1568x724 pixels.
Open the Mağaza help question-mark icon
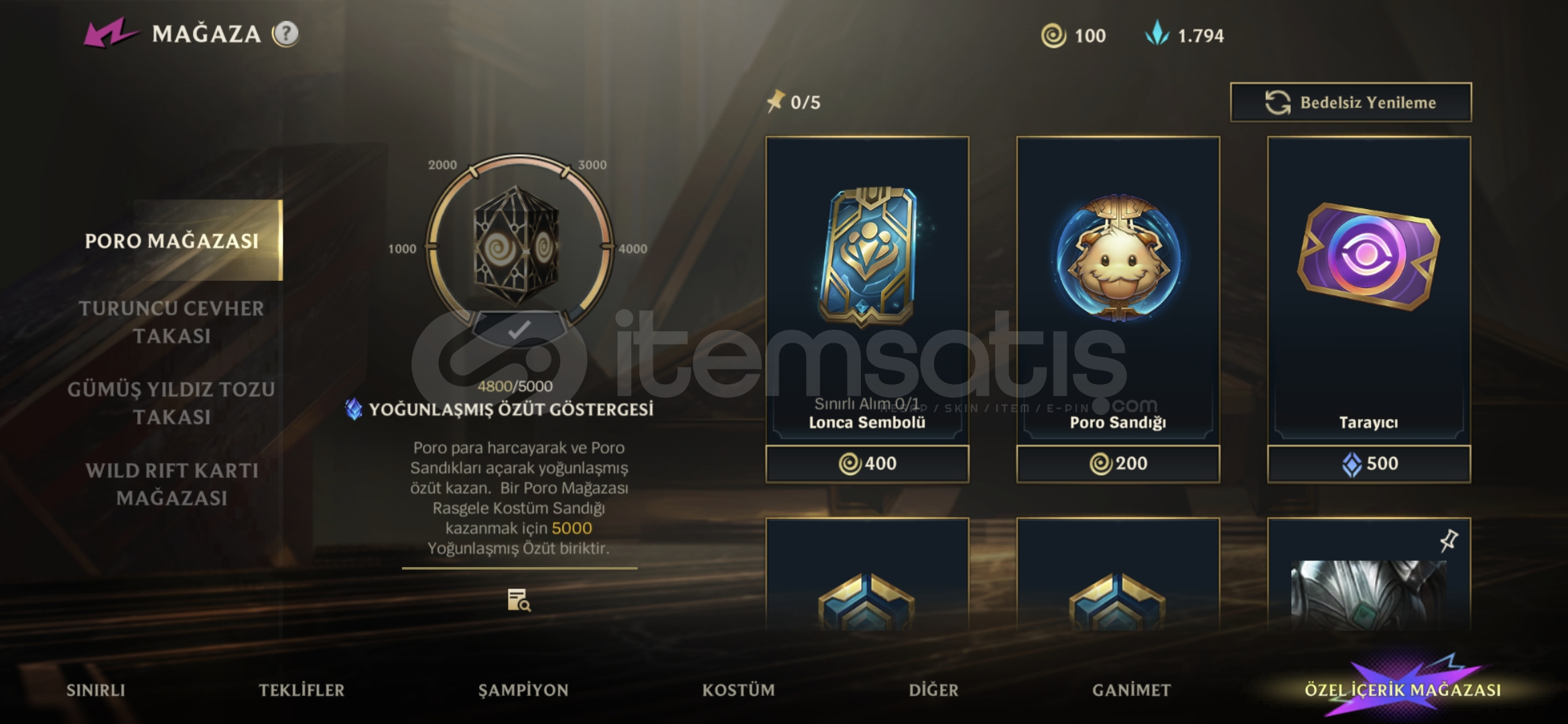pos(286,34)
